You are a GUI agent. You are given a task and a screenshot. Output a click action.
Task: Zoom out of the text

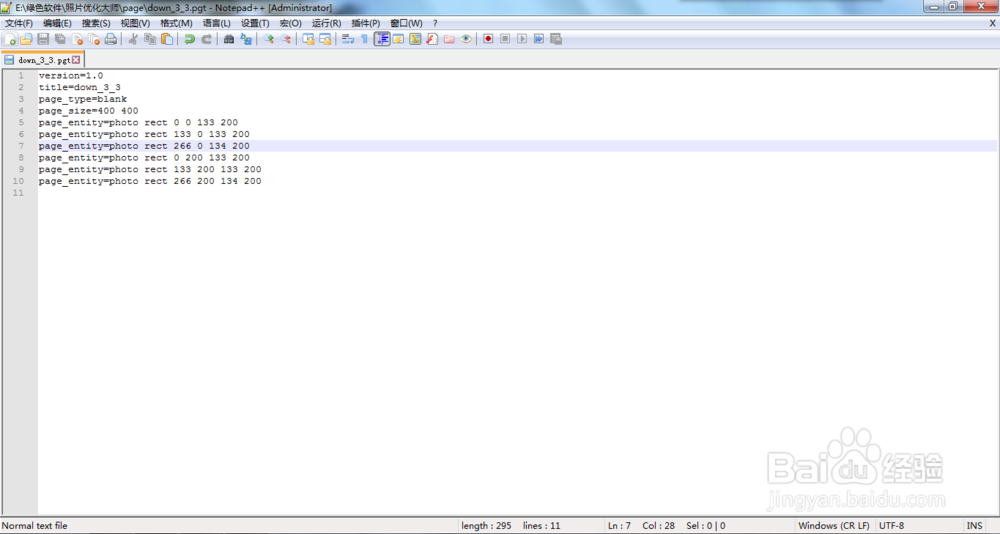tap(285, 39)
